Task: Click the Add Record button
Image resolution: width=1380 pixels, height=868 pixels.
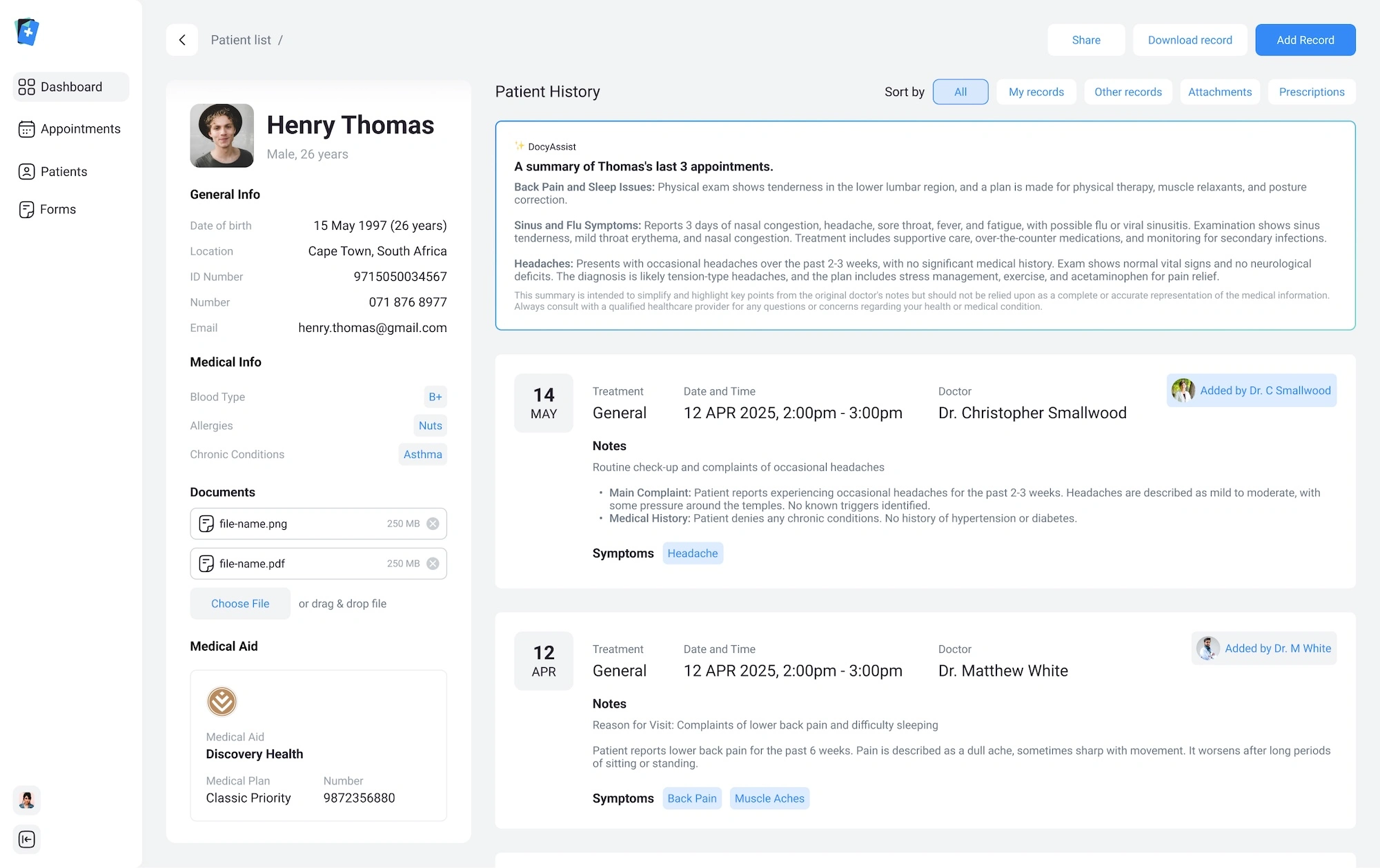Action: tap(1305, 40)
